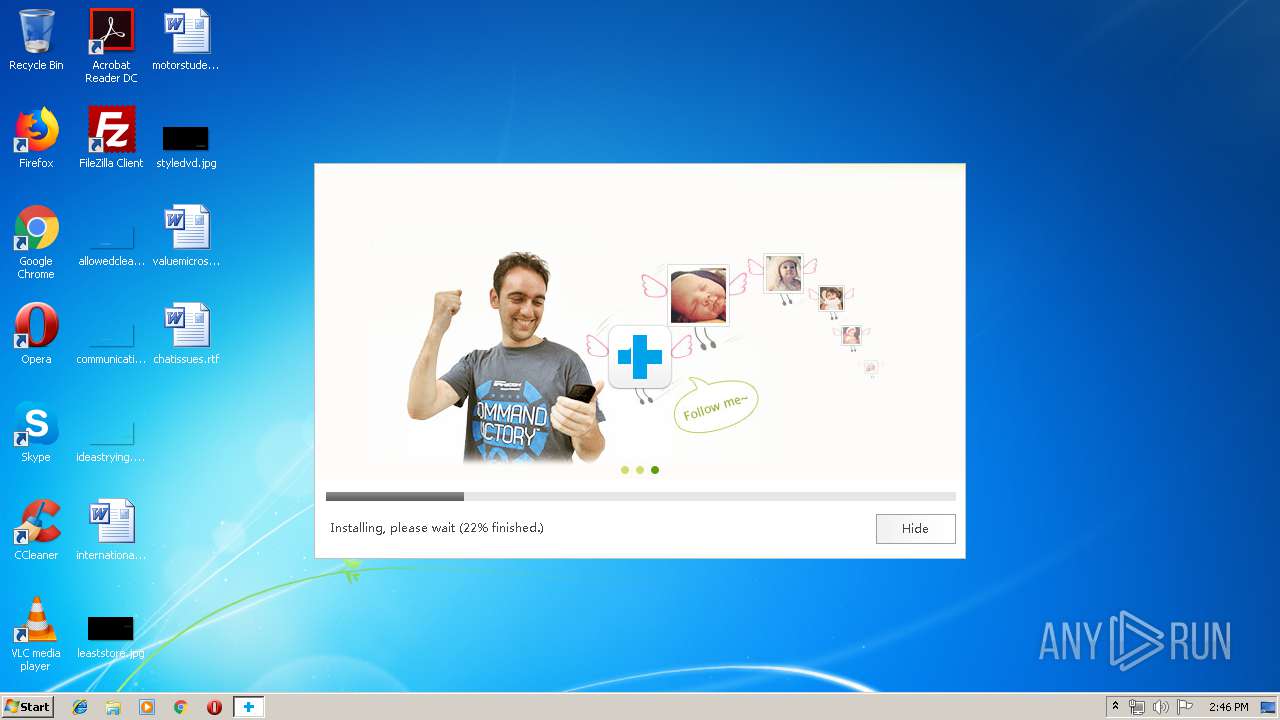
Task: Open Opera from the taskbar
Action: [x=214, y=707]
